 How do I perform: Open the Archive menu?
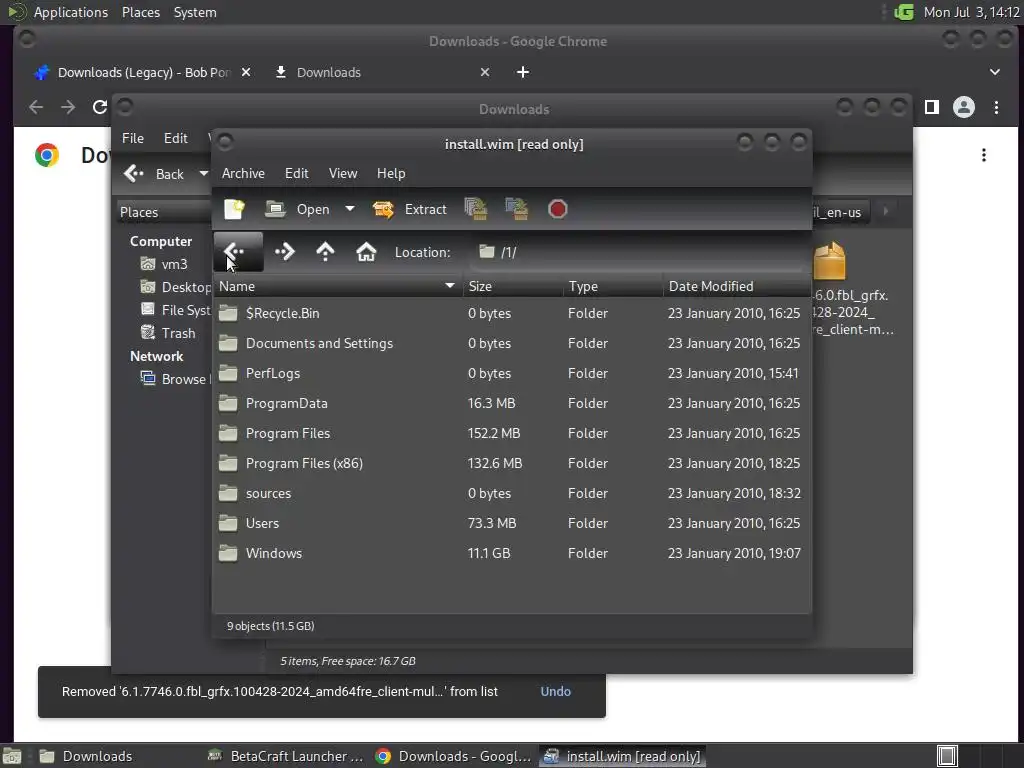(243, 173)
